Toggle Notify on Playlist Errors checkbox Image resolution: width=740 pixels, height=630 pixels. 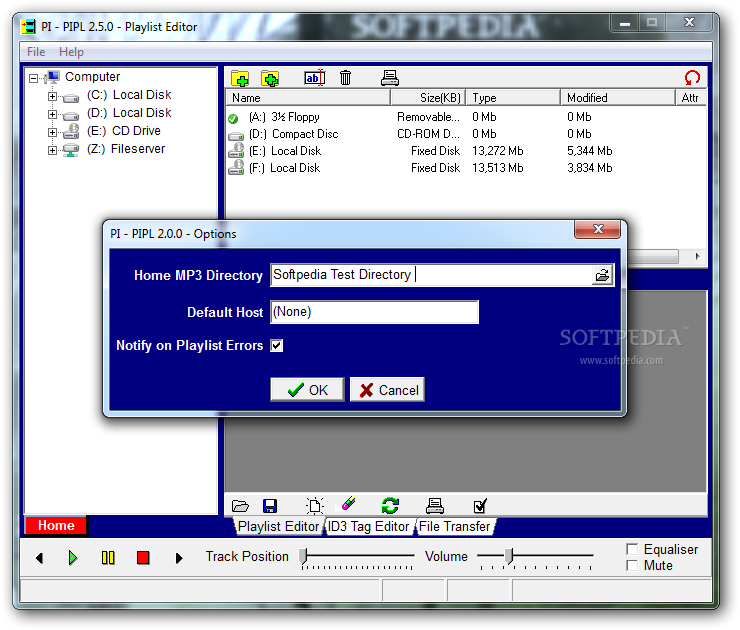277,345
